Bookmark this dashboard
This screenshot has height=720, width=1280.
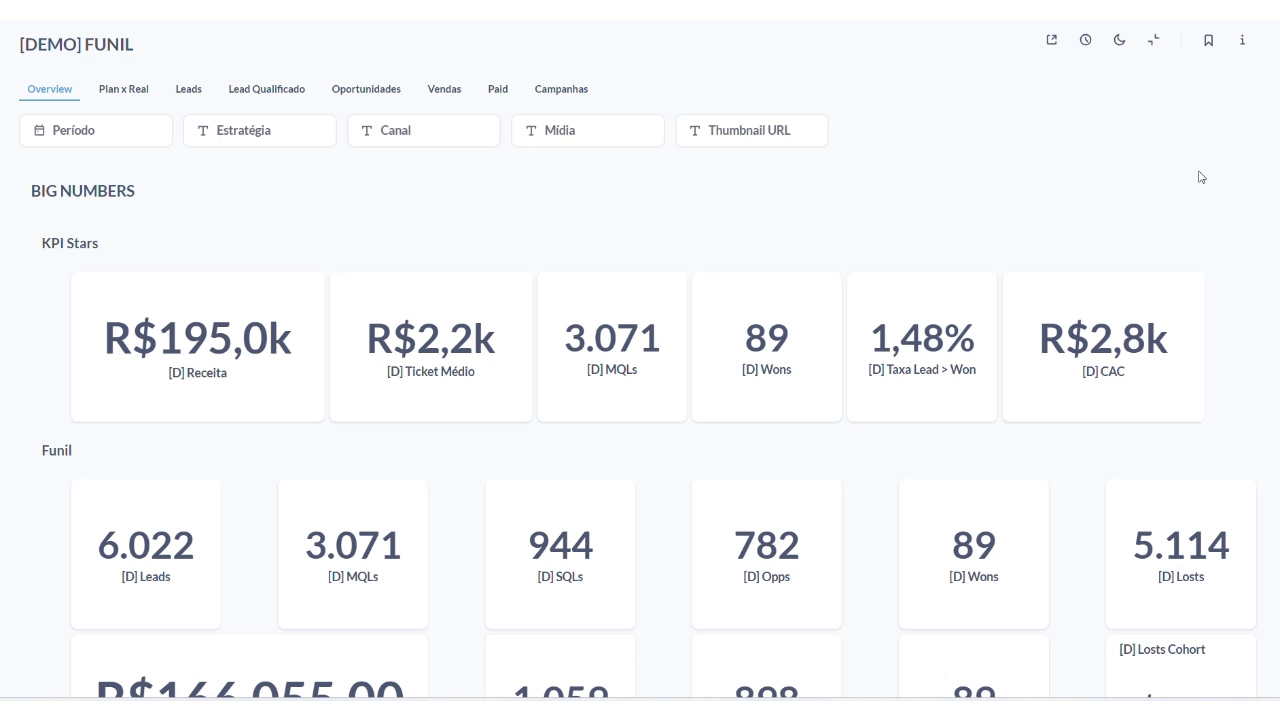(x=1208, y=40)
